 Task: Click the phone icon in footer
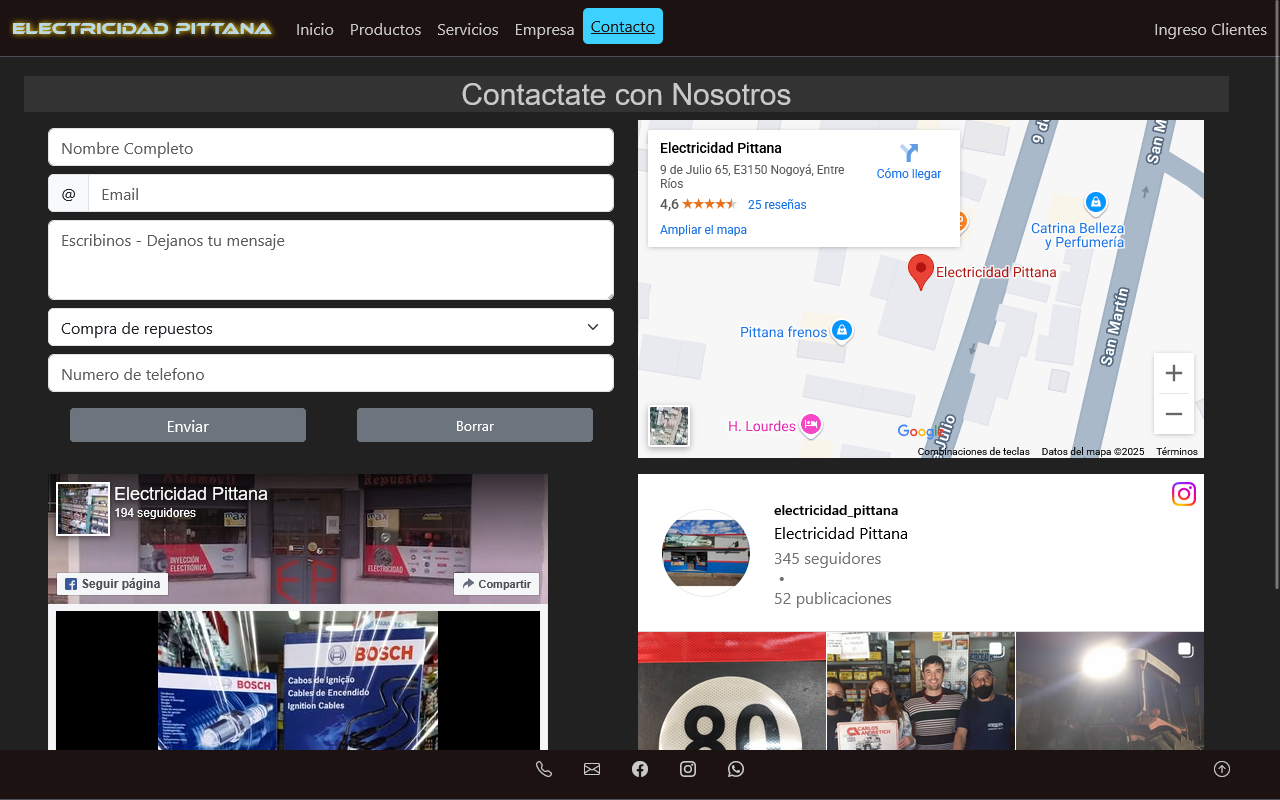[x=544, y=769]
